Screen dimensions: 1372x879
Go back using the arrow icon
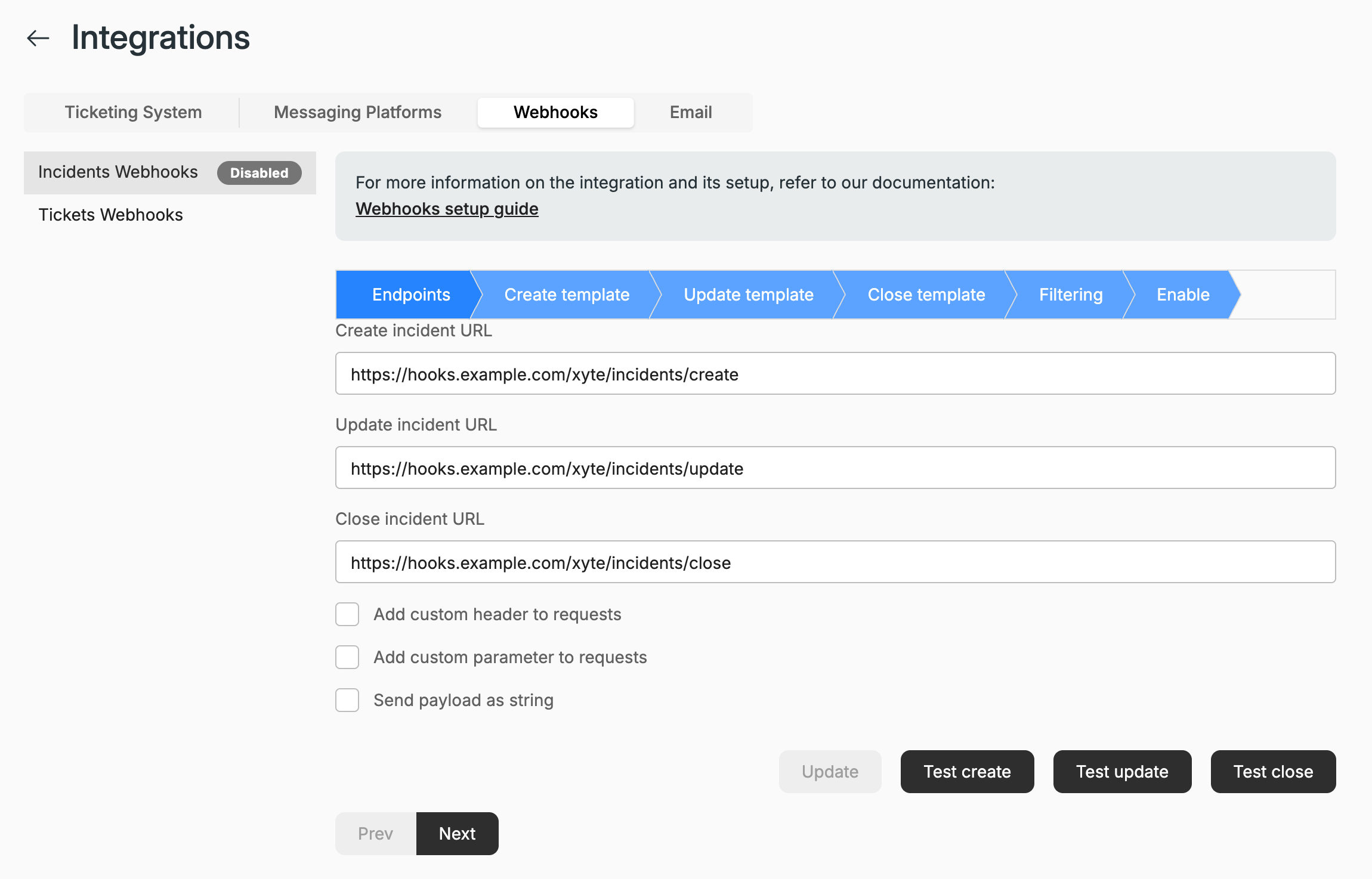click(x=38, y=38)
